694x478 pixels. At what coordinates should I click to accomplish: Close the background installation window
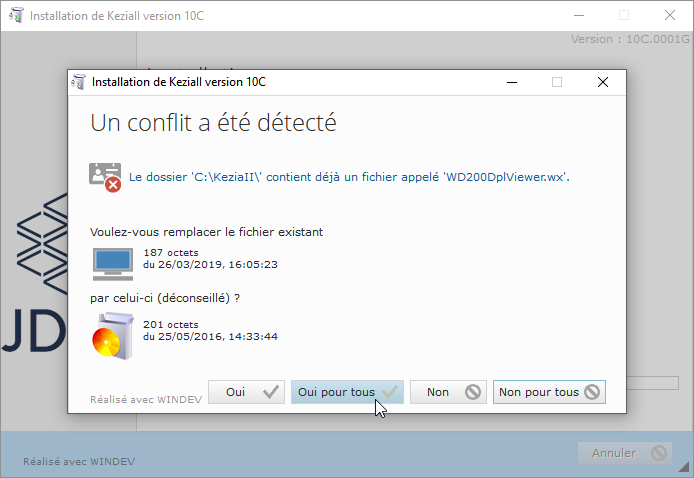click(x=670, y=15)
